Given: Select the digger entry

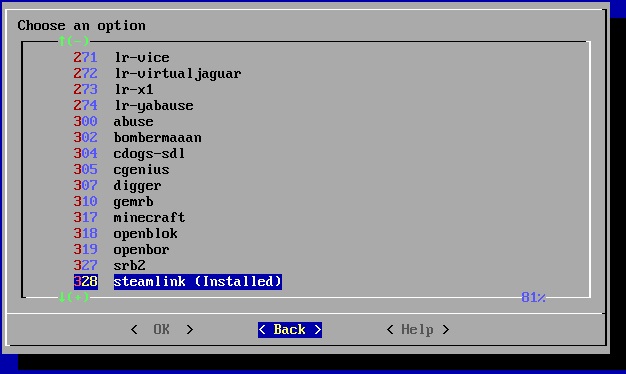Looking at the screenshot, I should click(x=117, y=185).
